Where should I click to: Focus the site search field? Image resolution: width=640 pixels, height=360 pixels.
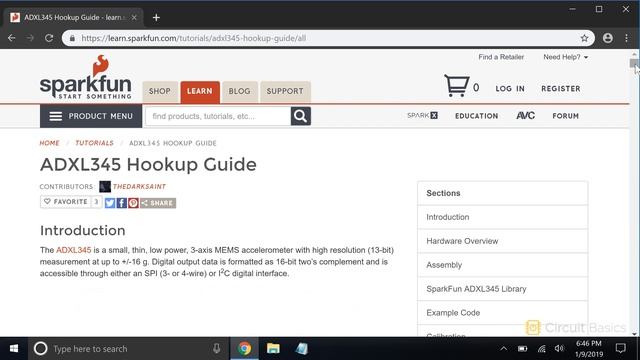pyautogui.click(x=218, y=116)
